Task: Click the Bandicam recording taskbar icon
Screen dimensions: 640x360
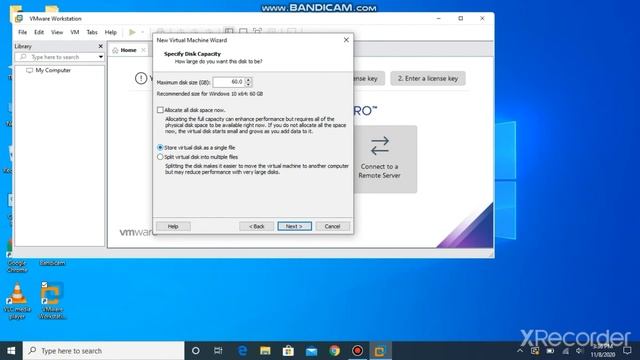Action: click(358, 351)
